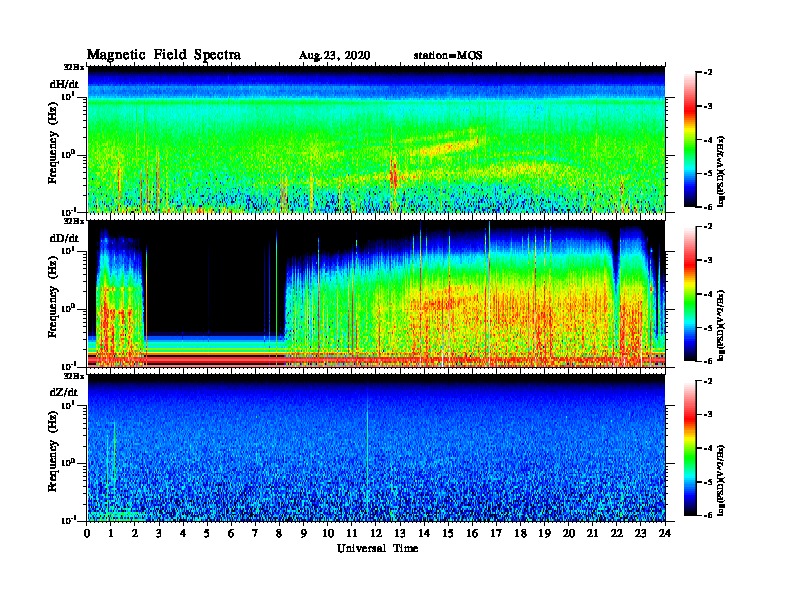Click the -4 value on dD/dt color scale
Screen dimensions: 792x612
(x=708, y=294)
